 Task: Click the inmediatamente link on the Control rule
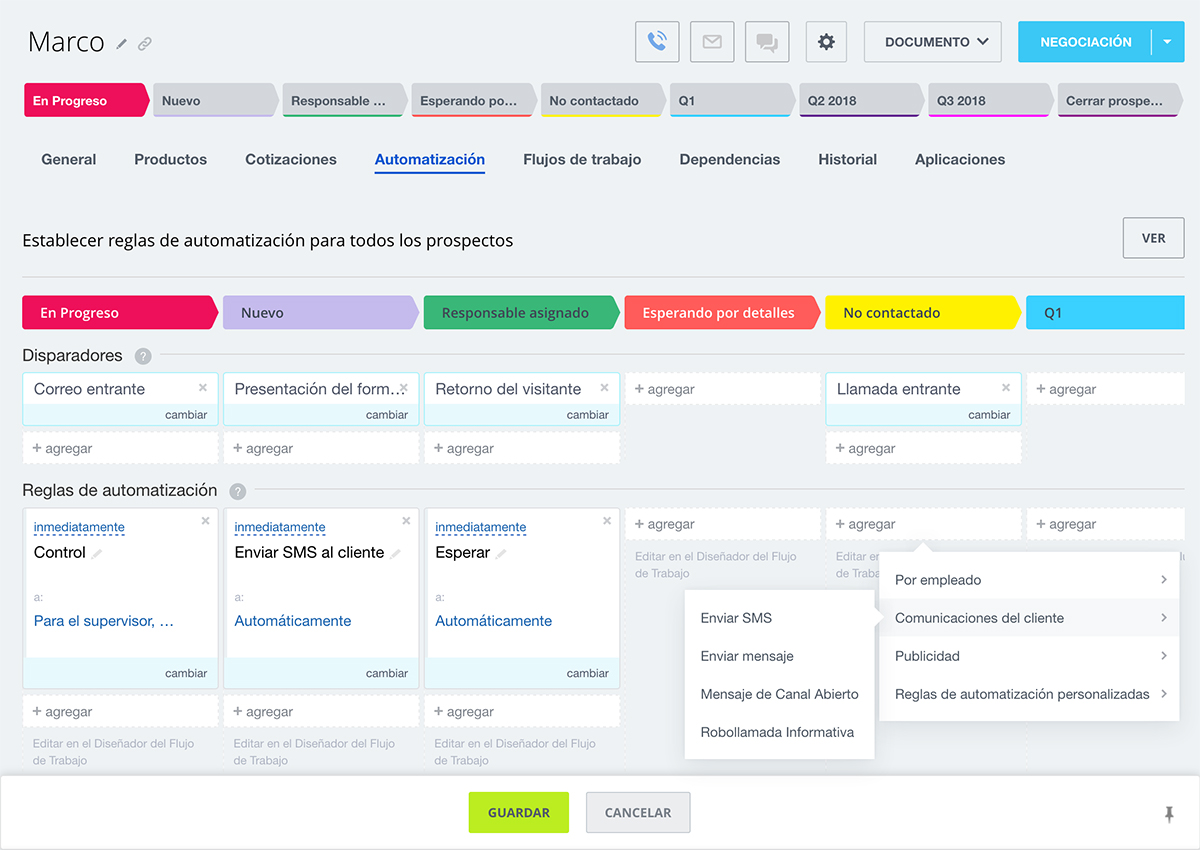pyautogui.click(x=79, y=527)
